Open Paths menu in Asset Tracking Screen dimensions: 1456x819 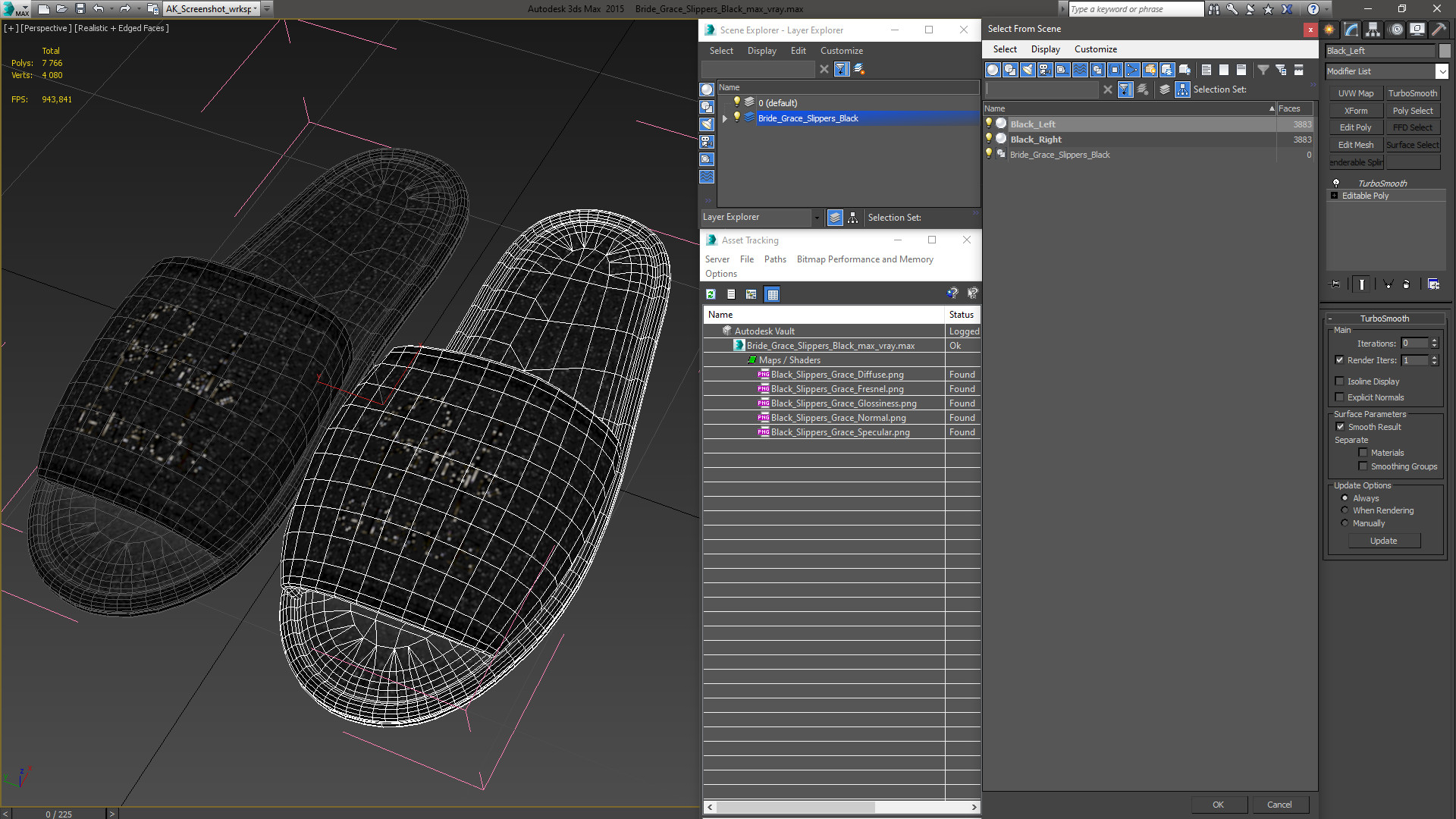[775, 259]
